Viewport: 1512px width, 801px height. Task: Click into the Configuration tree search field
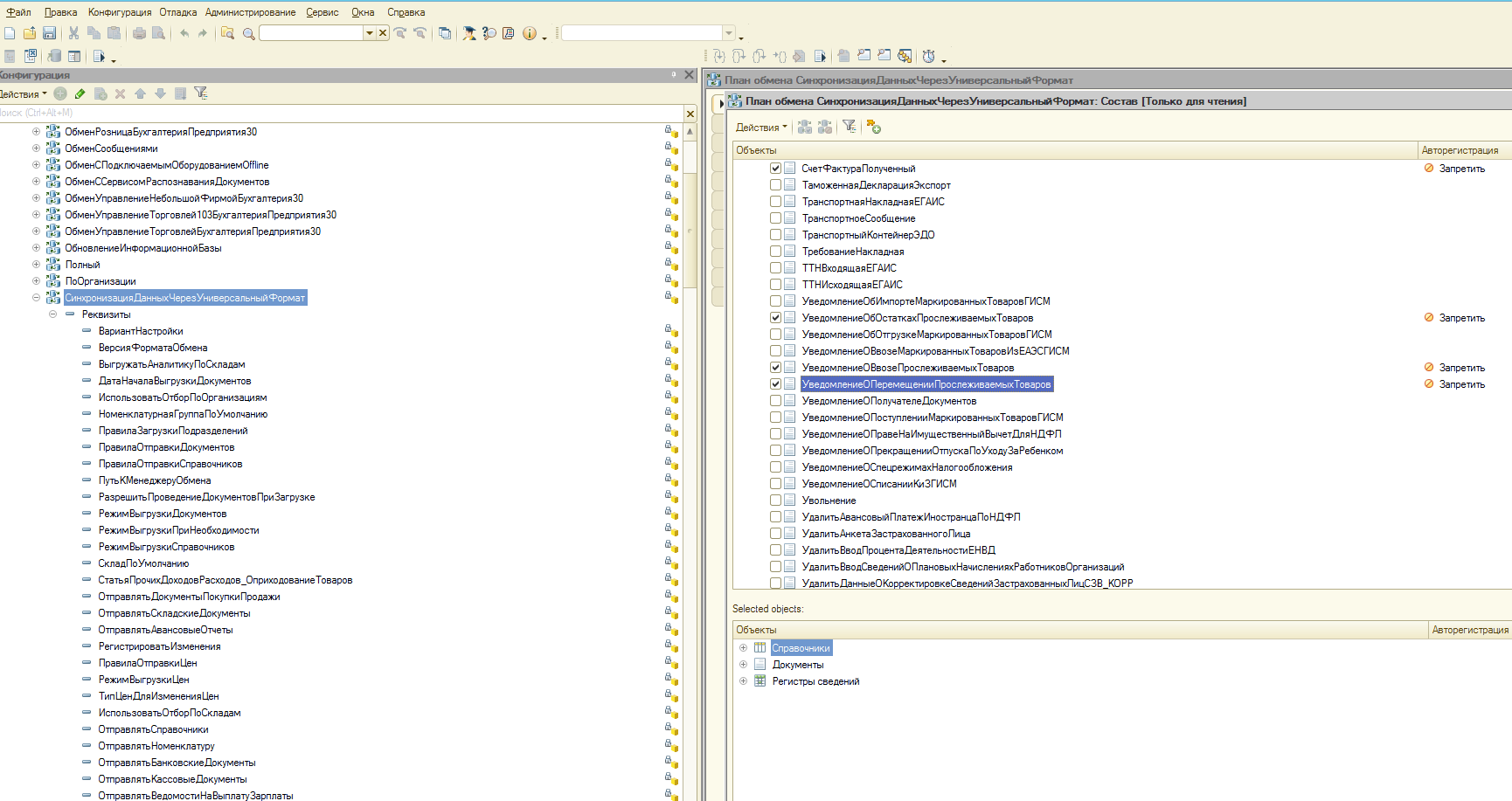point(341,114)
